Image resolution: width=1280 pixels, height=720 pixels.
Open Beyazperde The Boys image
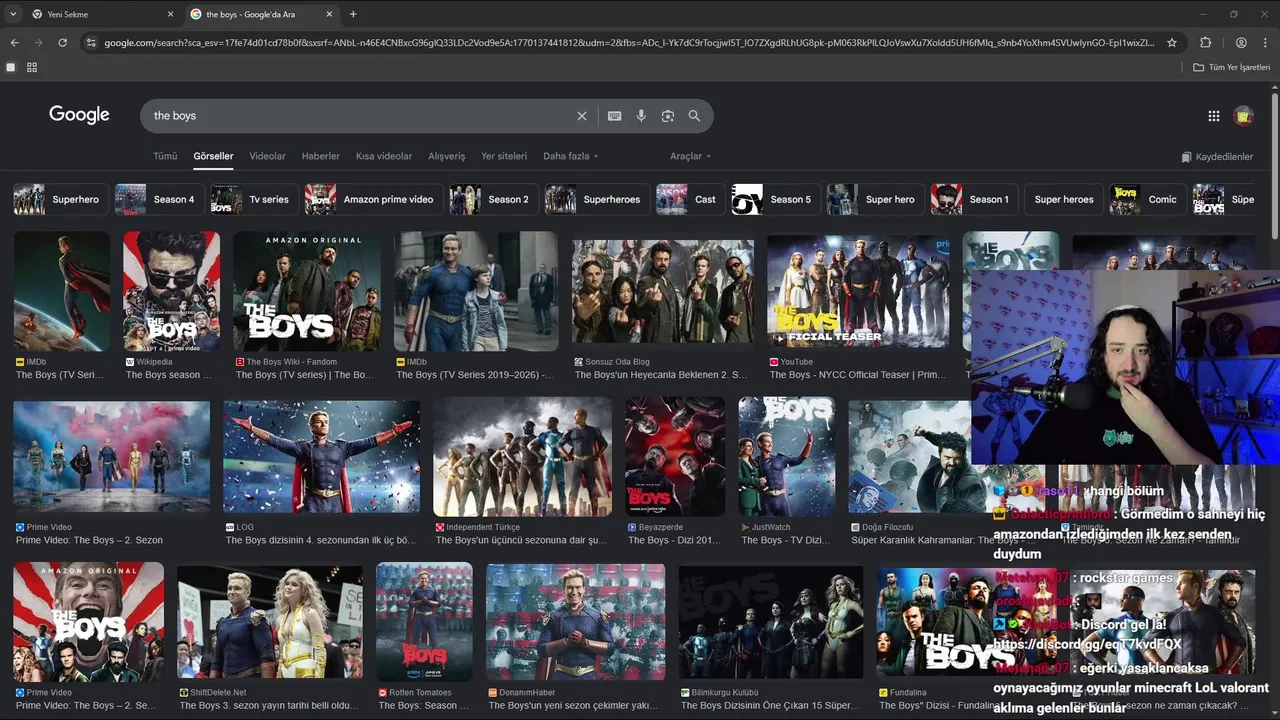[x=675, y=456]
